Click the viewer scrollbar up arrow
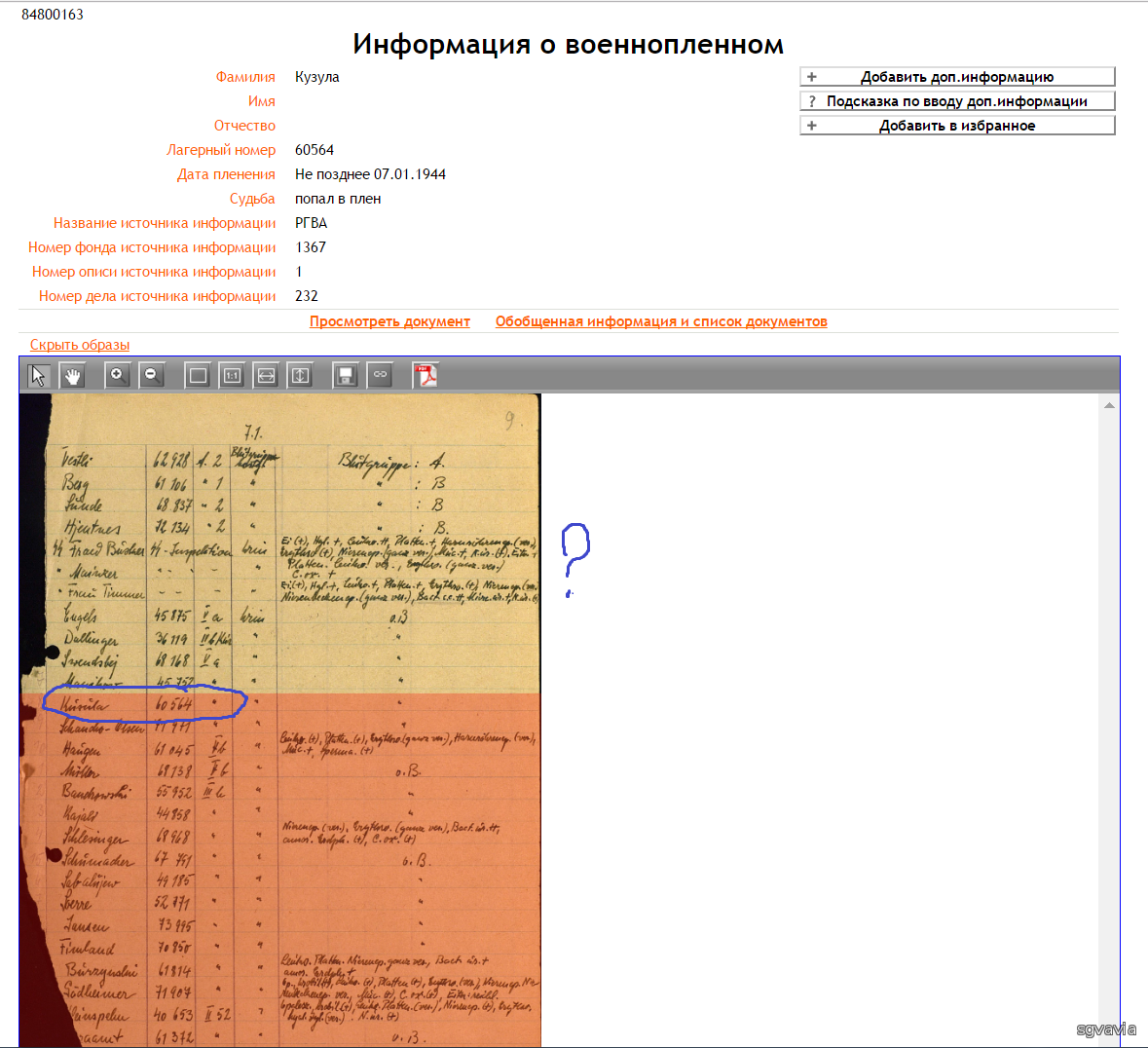Image resolution: width=1148 pixels, height=1048 pixels. point(1109,405)
